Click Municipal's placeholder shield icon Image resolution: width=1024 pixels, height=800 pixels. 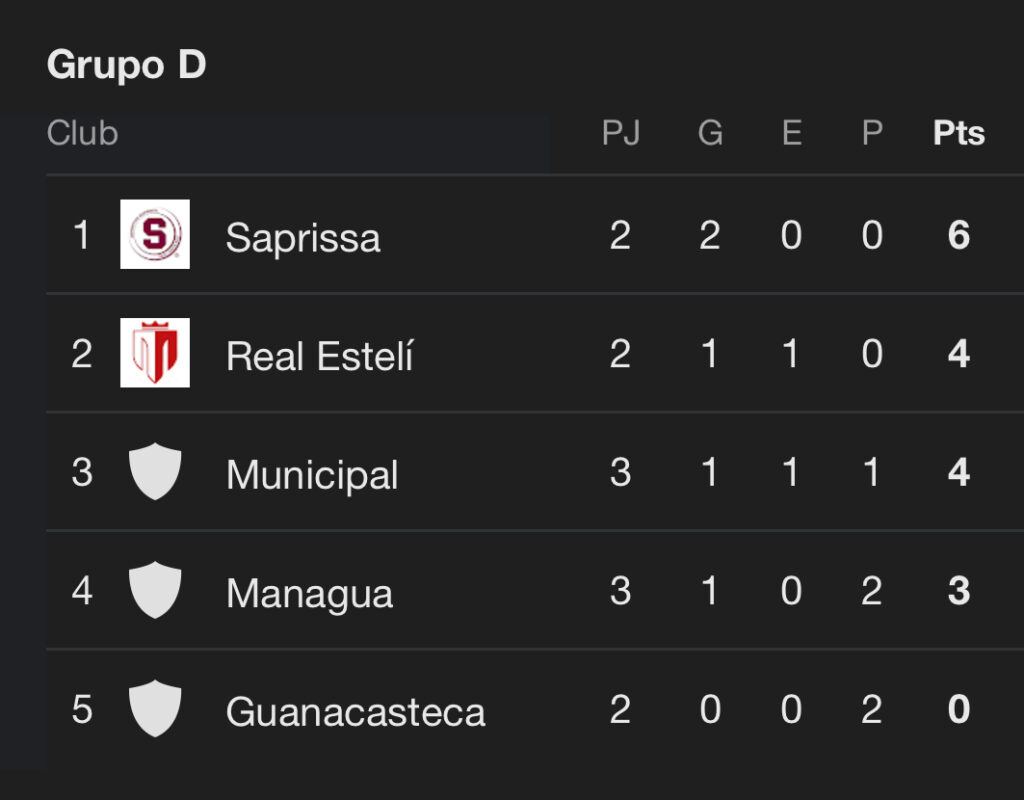155,472
